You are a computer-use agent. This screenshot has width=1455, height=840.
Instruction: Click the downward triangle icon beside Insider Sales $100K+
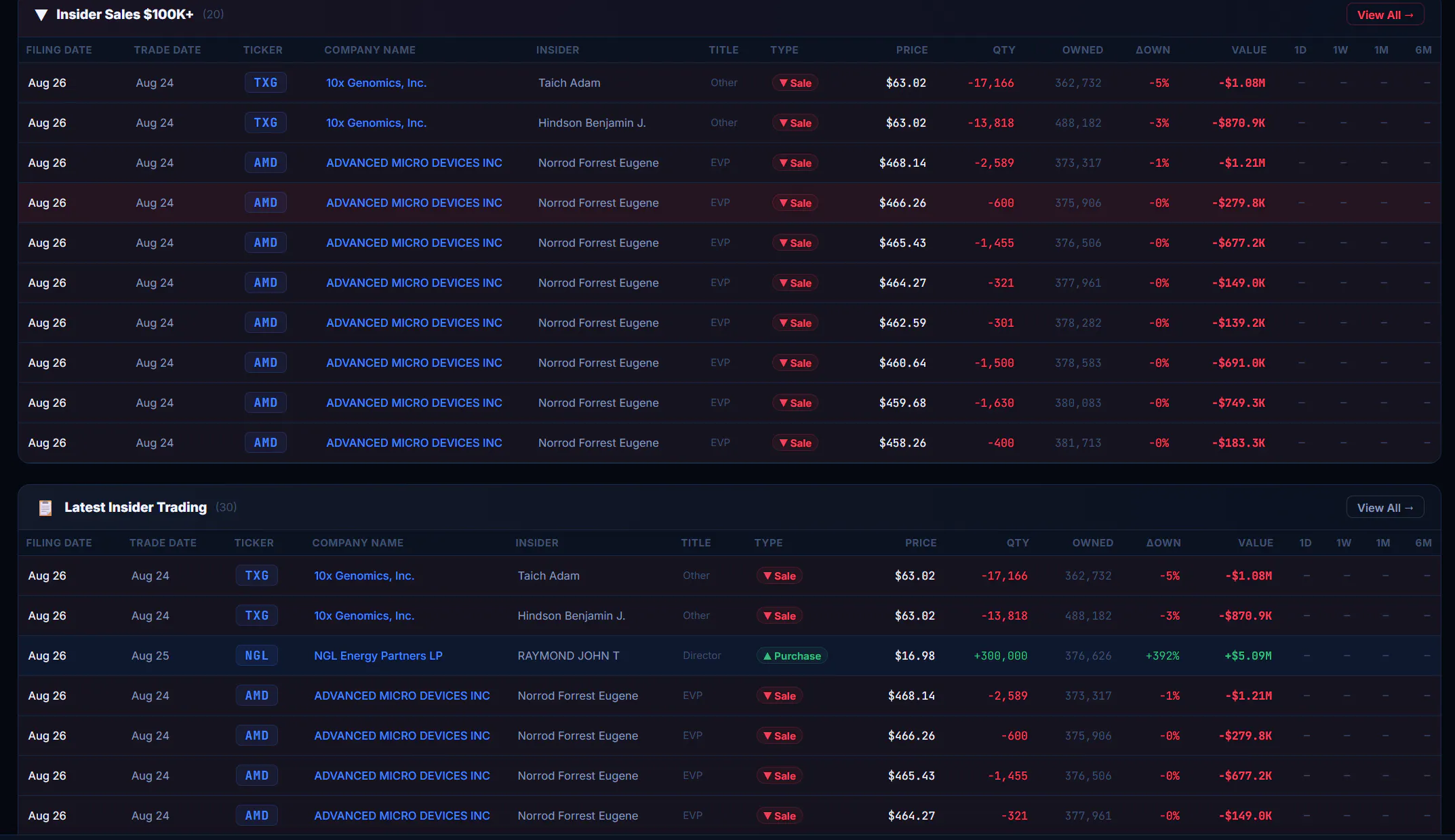(x=41, y=15)
